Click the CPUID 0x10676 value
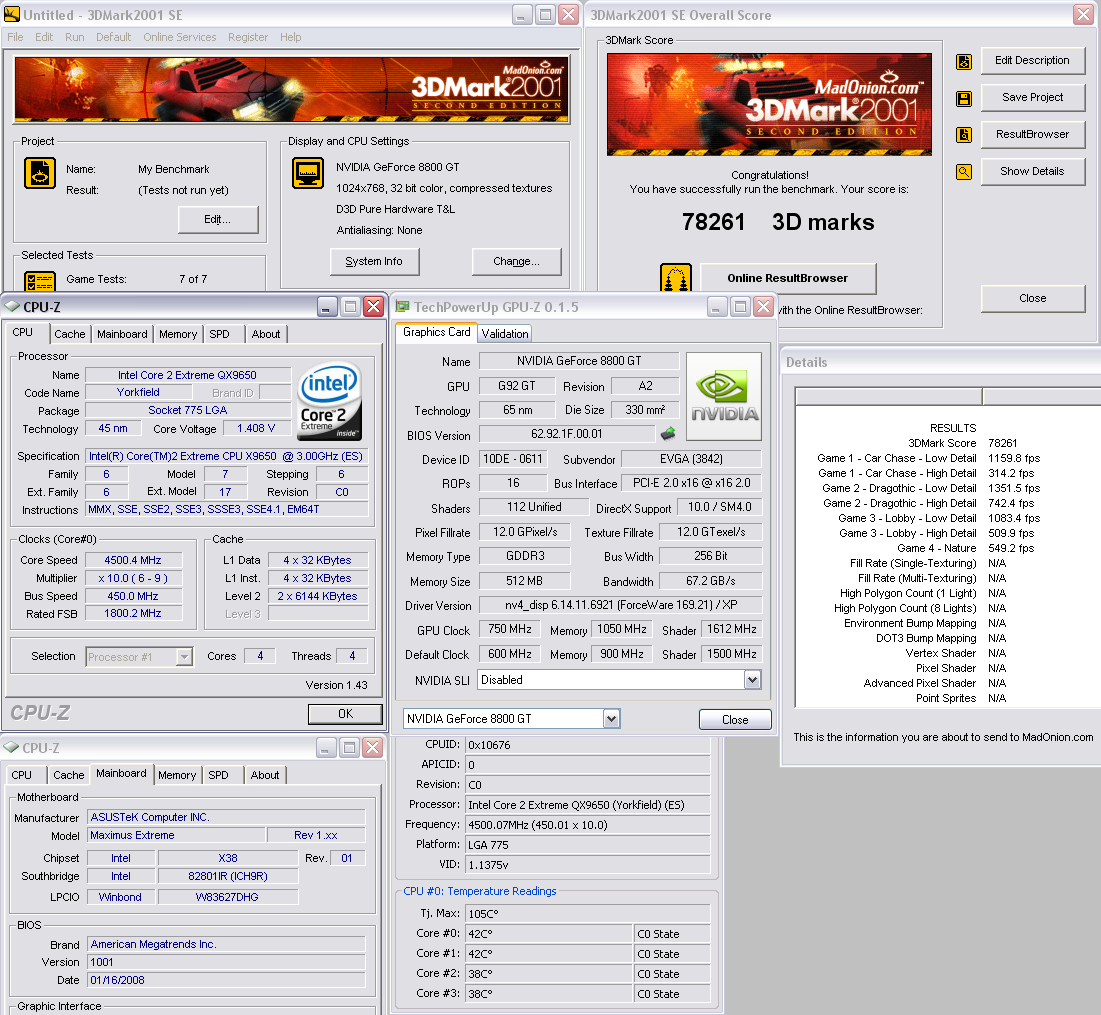This screenshot has height=1015, width=1101. tap(588, 745)
